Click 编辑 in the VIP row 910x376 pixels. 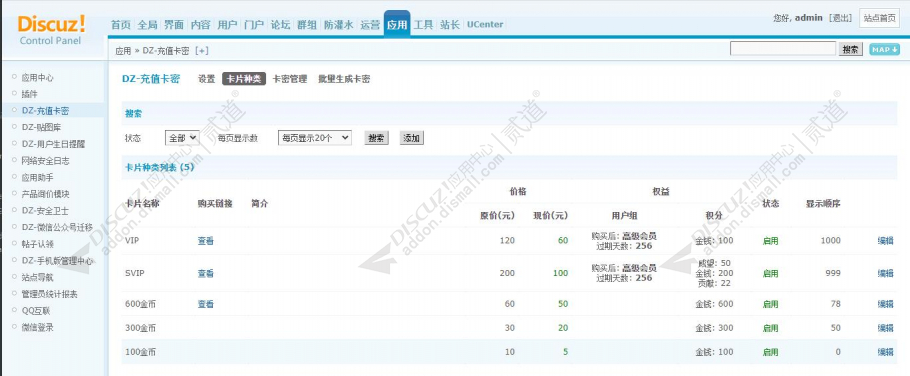(x=885, y=241)
